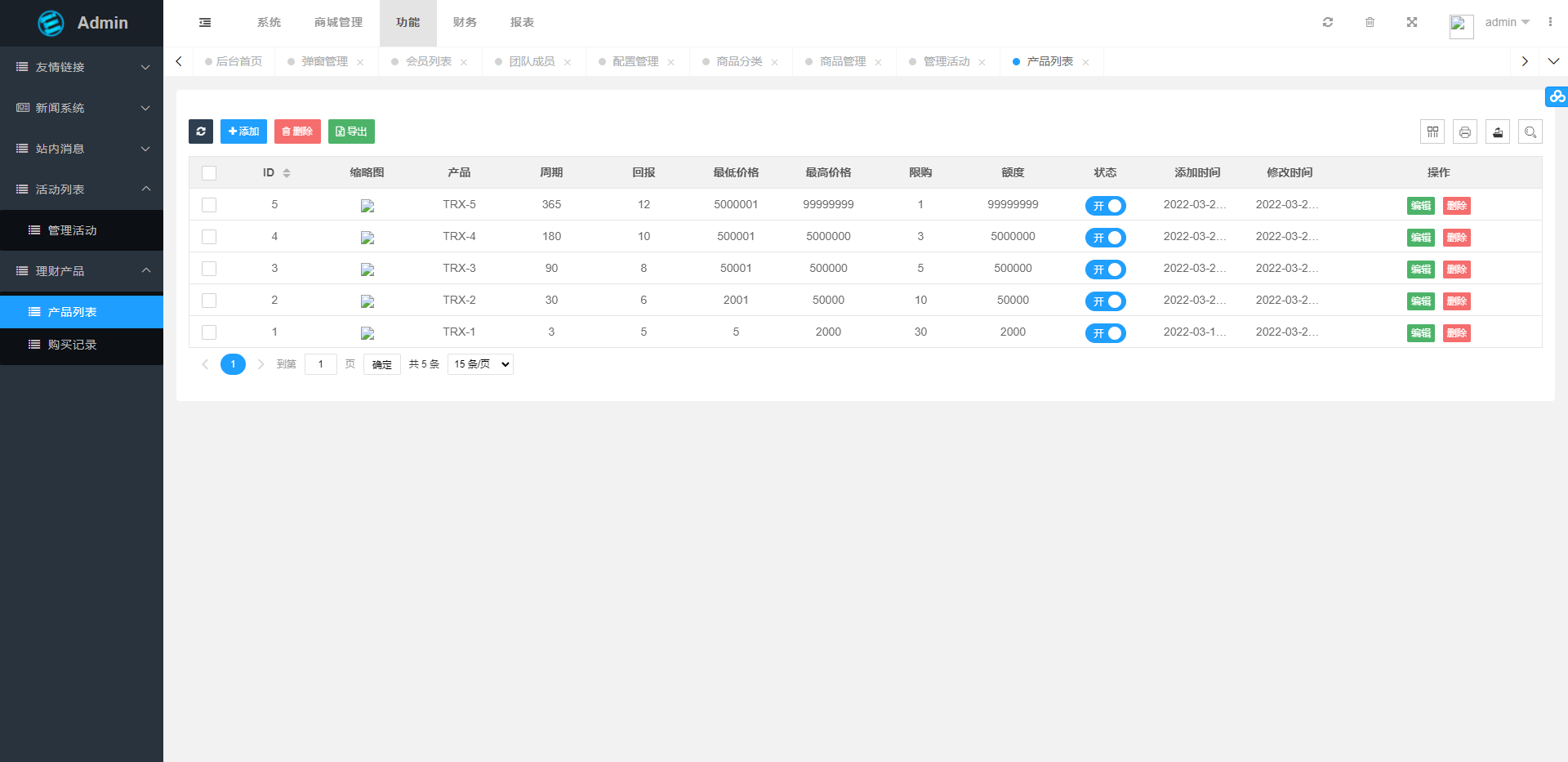This screenshot has width=1568, height=762.
Task: Click the trash icon to clear cache
Action: 1370,22
